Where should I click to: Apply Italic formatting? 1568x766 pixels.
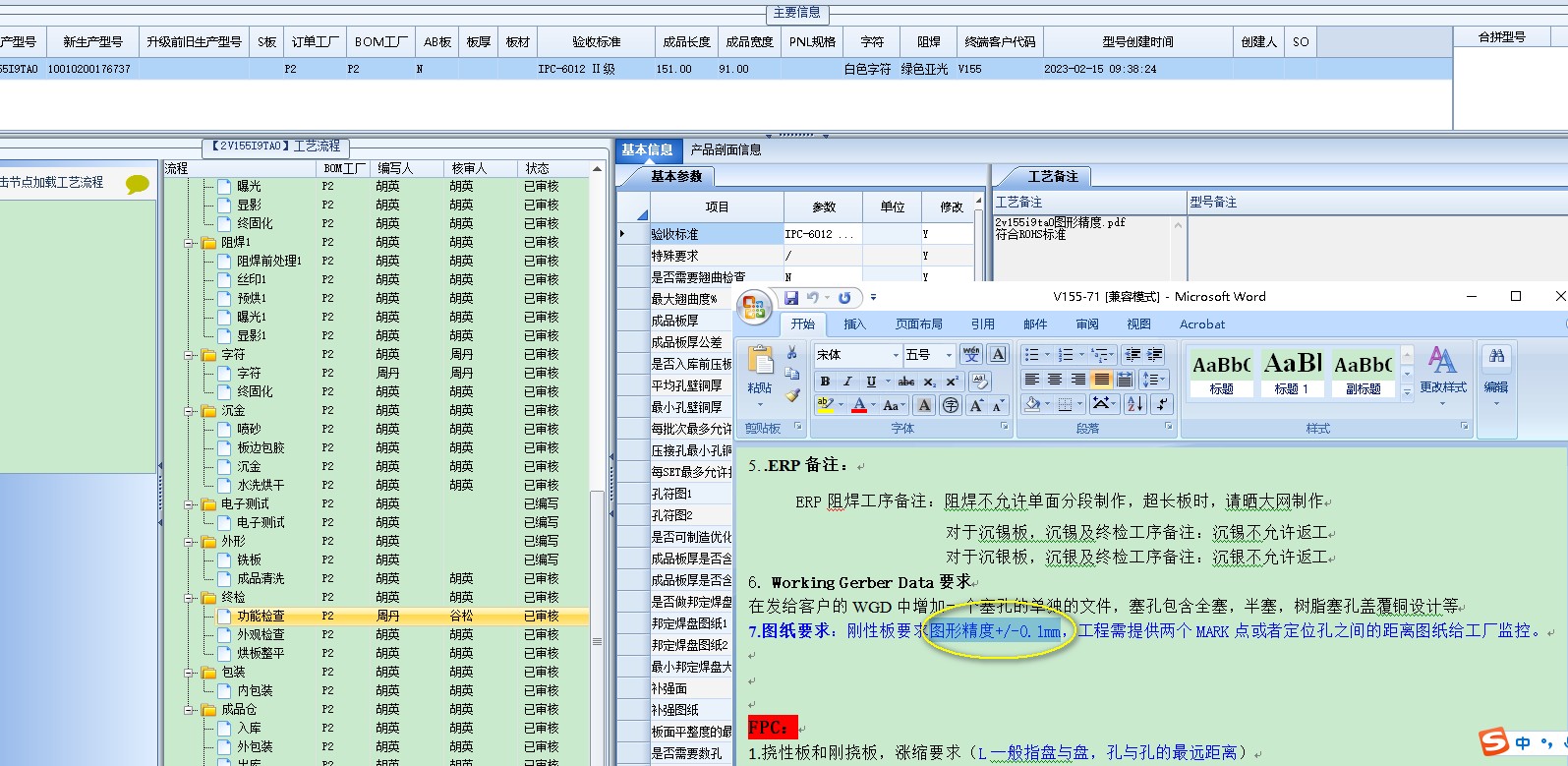[x=847, y=382]
